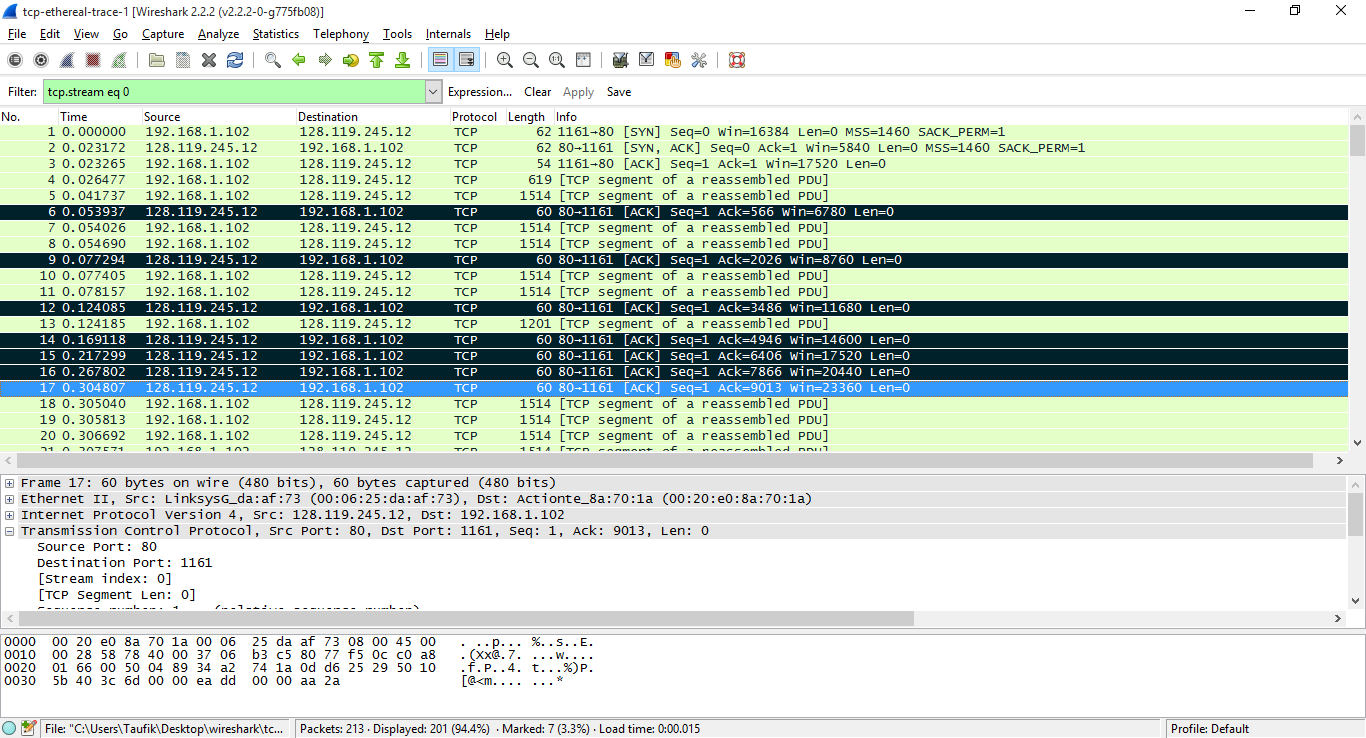The height and width of the screenshot is (738, 1366).
Task: Go forward in packet history
Action: click(x=325, y=60)
